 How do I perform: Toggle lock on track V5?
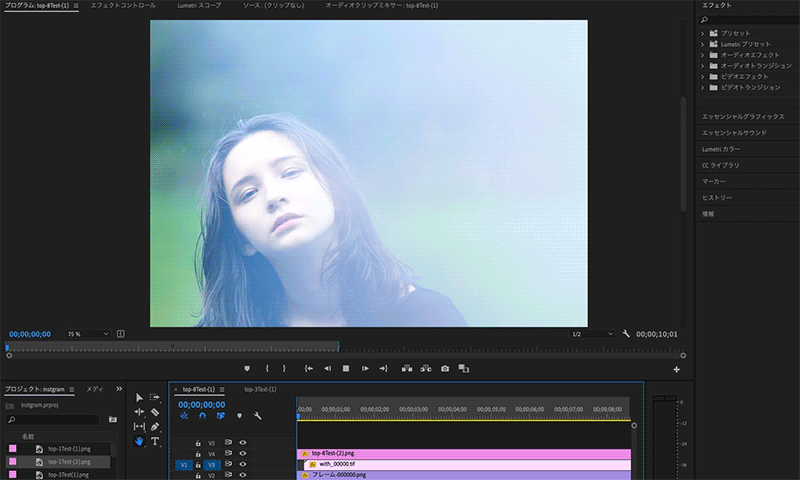tap(198, 443)
